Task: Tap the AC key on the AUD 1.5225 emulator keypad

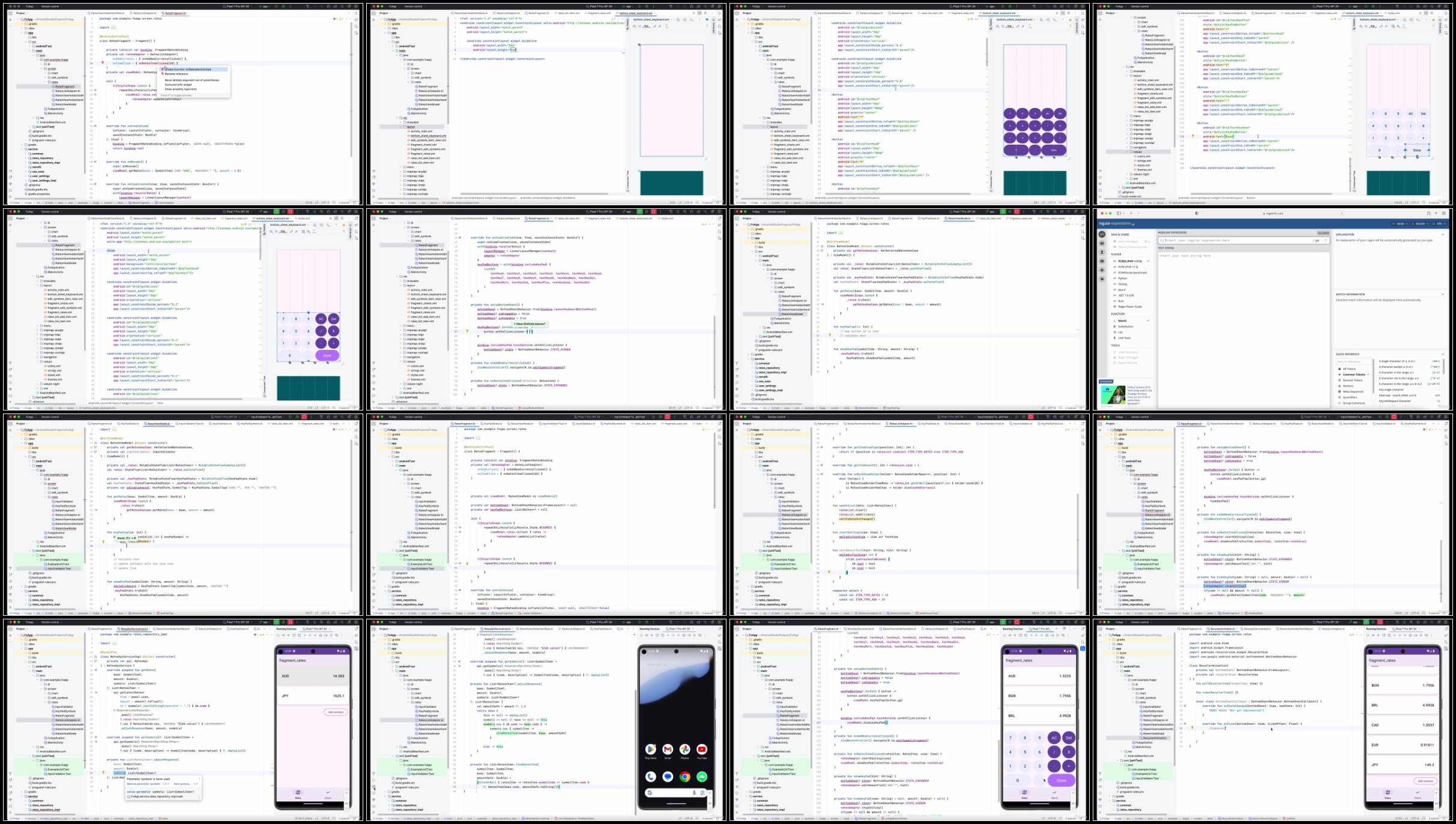Action: [1054, 738]
